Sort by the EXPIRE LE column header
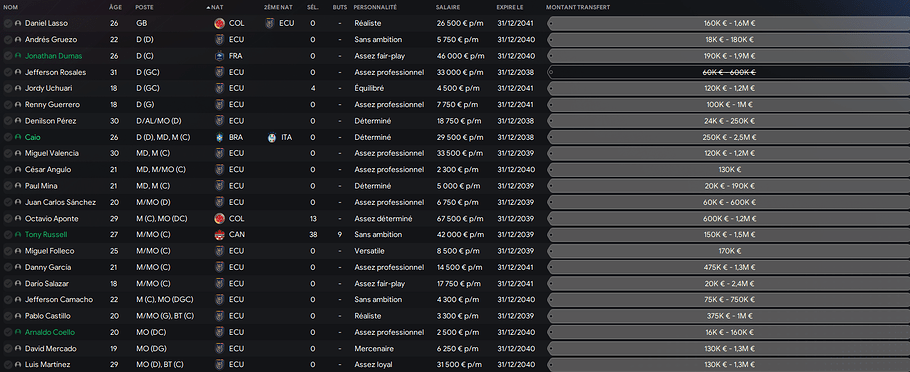This screenshot has width=910, height=372. 510,8
